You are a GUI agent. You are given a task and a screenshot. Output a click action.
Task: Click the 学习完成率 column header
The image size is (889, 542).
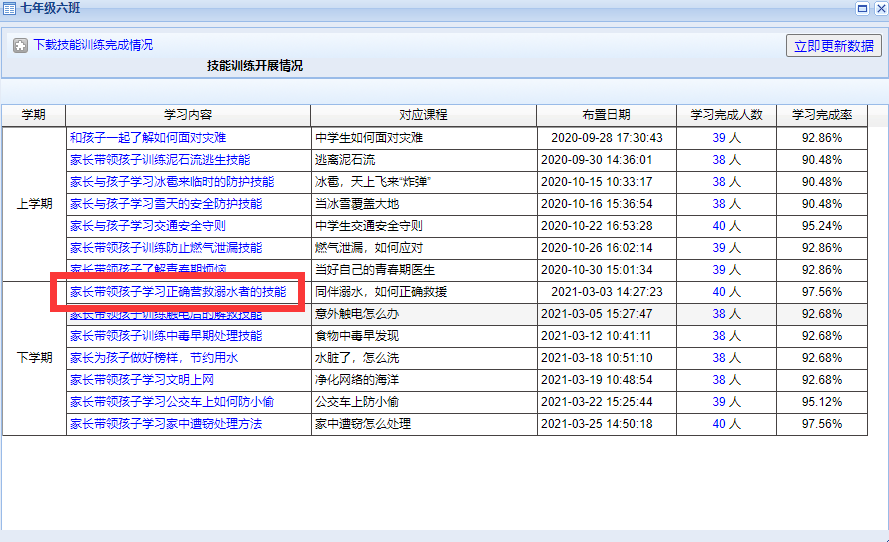point(821,115)
